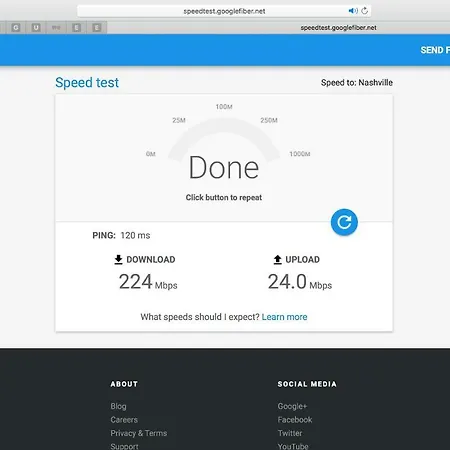This screenshot has height=450, width=450.
Task: Open the Blog link in the footer
Action: pos(118,406)
